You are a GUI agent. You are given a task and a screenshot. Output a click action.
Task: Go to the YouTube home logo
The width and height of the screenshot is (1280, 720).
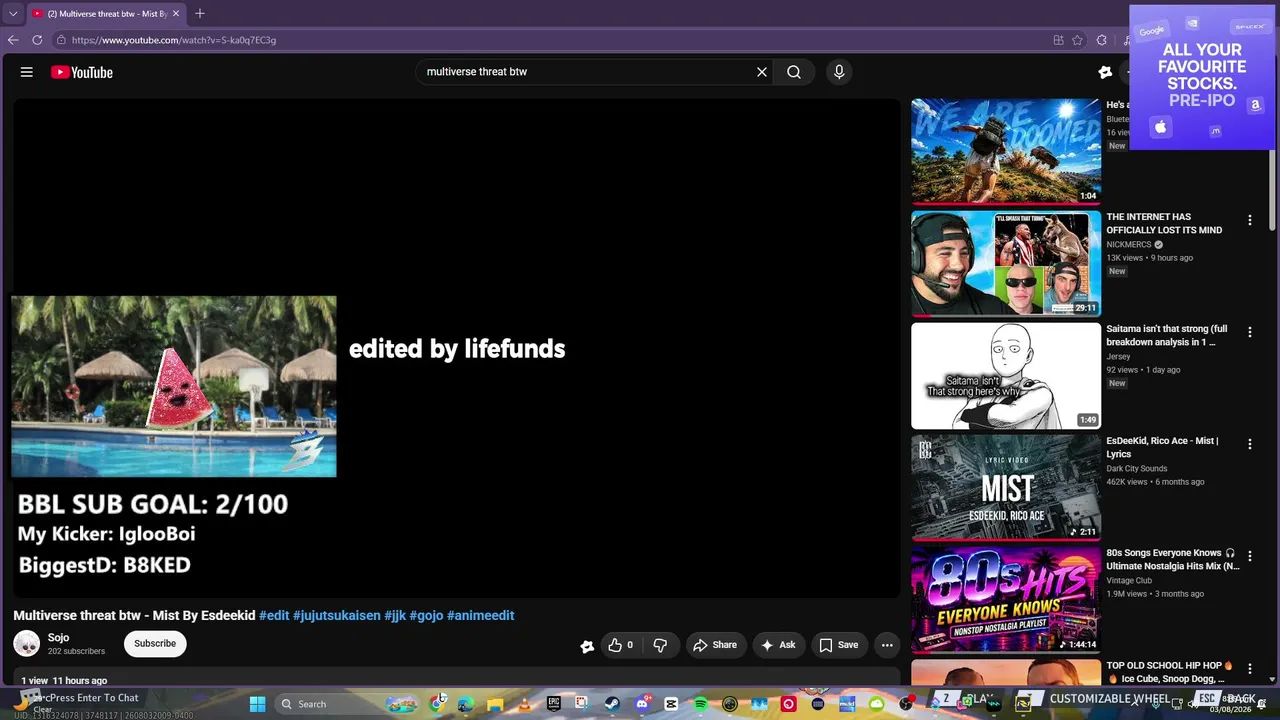pos(82,72)
